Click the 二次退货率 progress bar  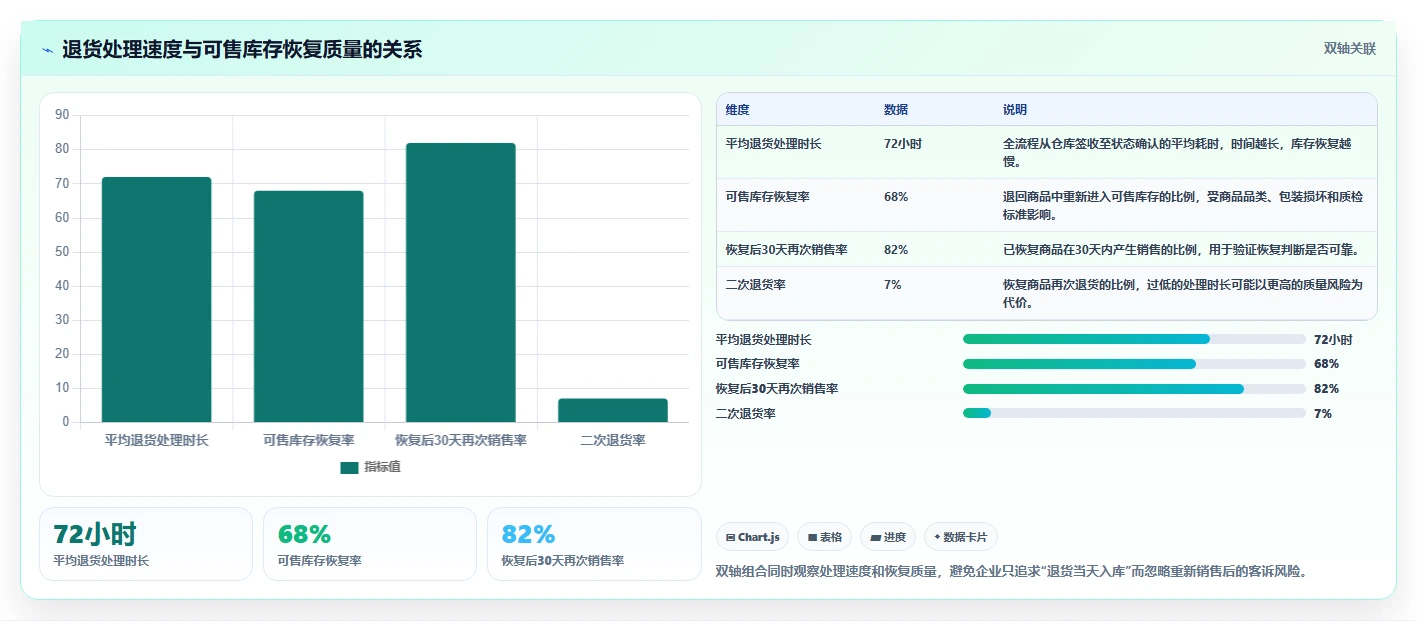pos(1134,413)
